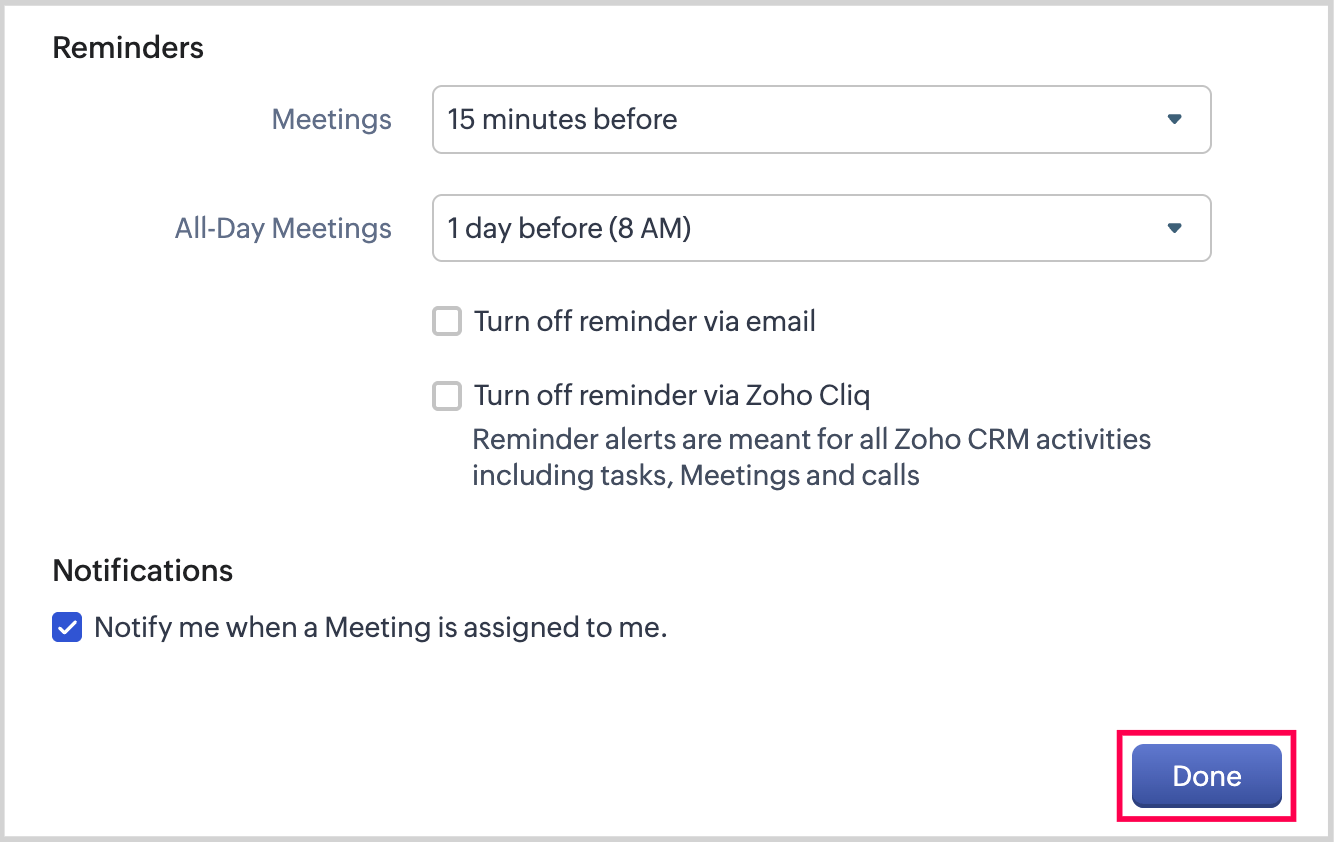Click the reminder alerts description text
The image size is (1334, 842).
tap(810, 457)
